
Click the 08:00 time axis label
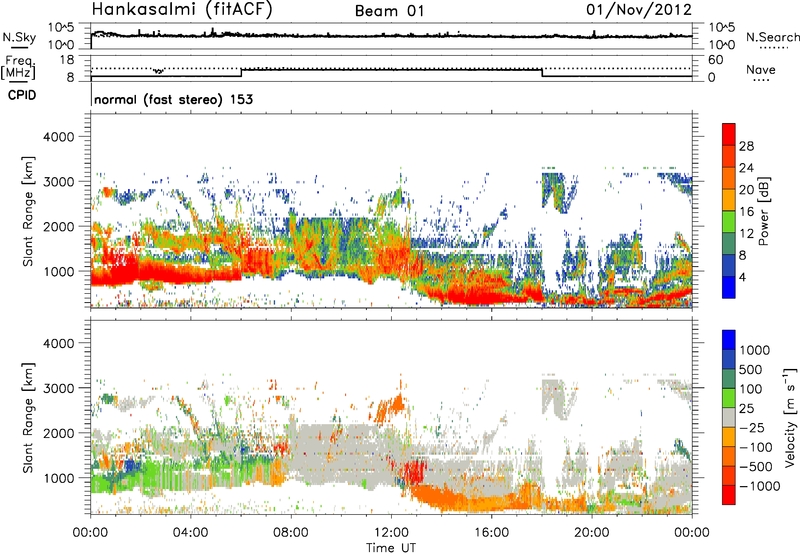click(291, 533)
